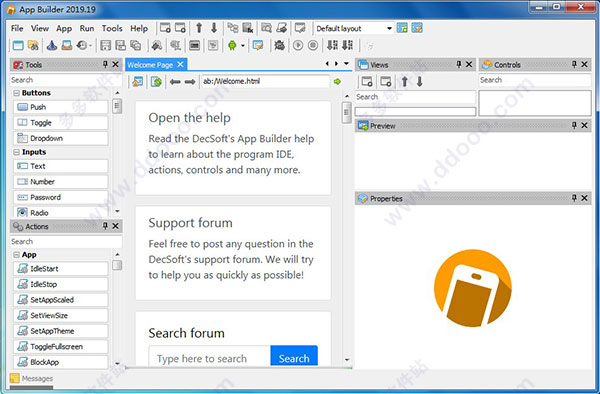Click the blue Search forum button
The image size is (600, 394).
pyautogui.click(x=294, y=356)
